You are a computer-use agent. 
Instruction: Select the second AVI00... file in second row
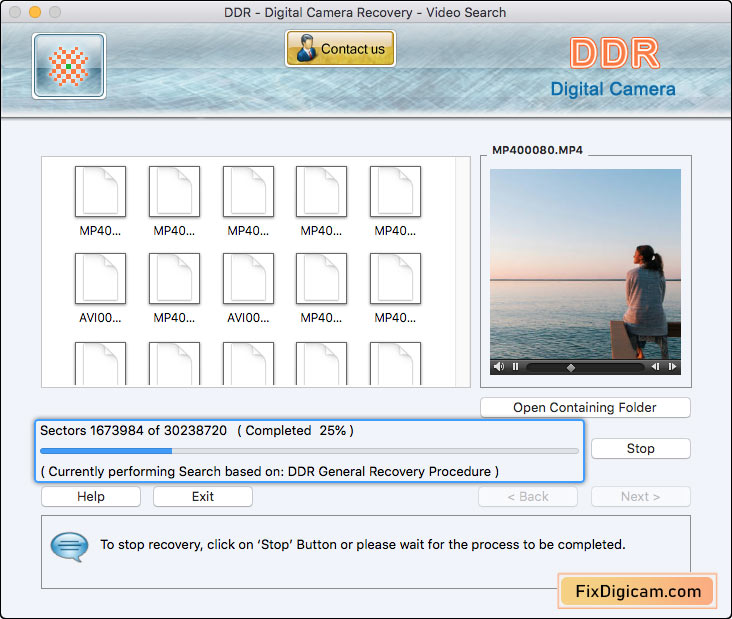248,288
